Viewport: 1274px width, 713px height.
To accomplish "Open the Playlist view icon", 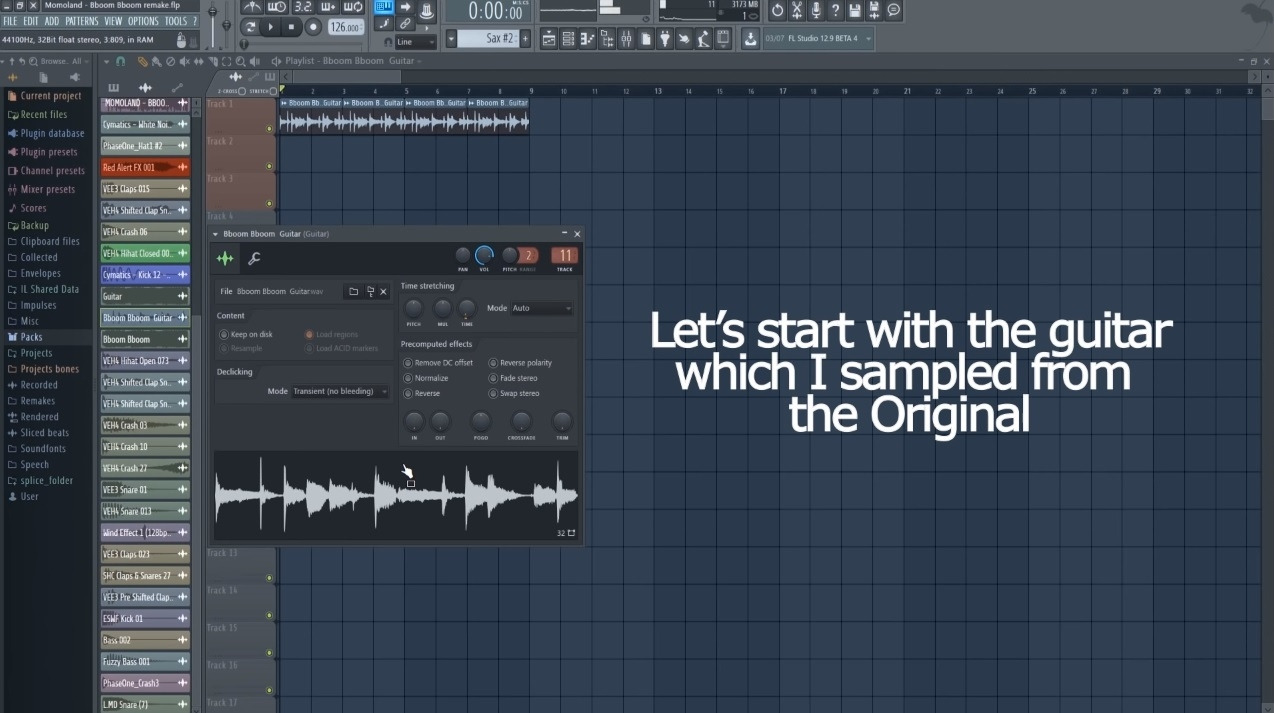I will (x=549, y=39).
